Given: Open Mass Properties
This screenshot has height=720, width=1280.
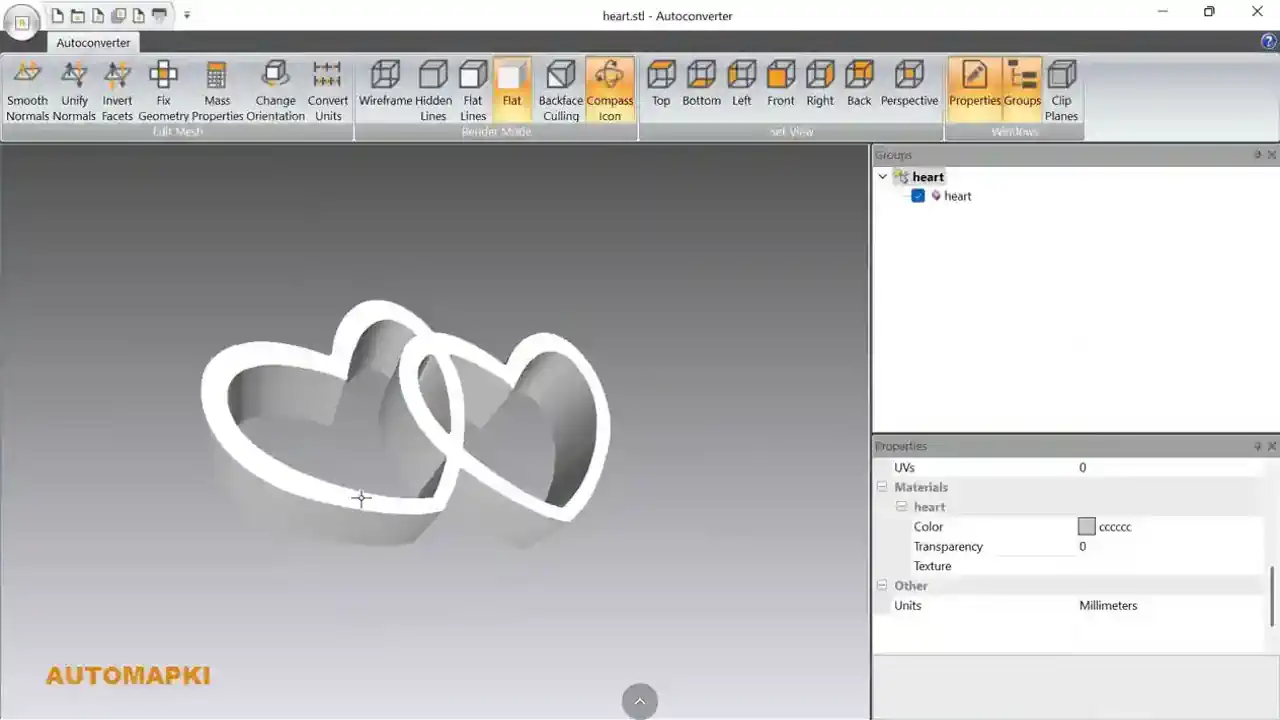Looking at the screenshot, I should coord(216,88).
